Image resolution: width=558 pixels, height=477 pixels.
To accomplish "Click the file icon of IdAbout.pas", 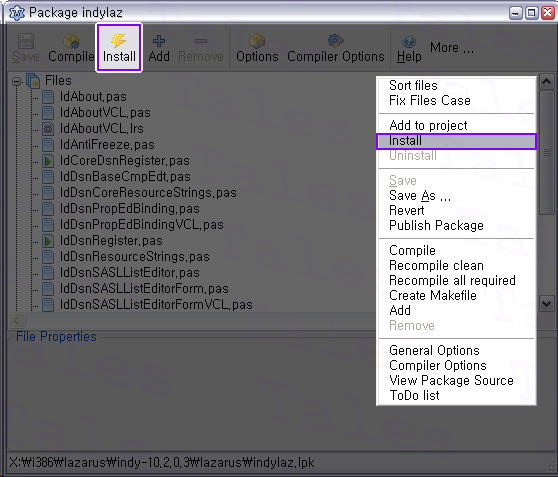I will 48,97.
